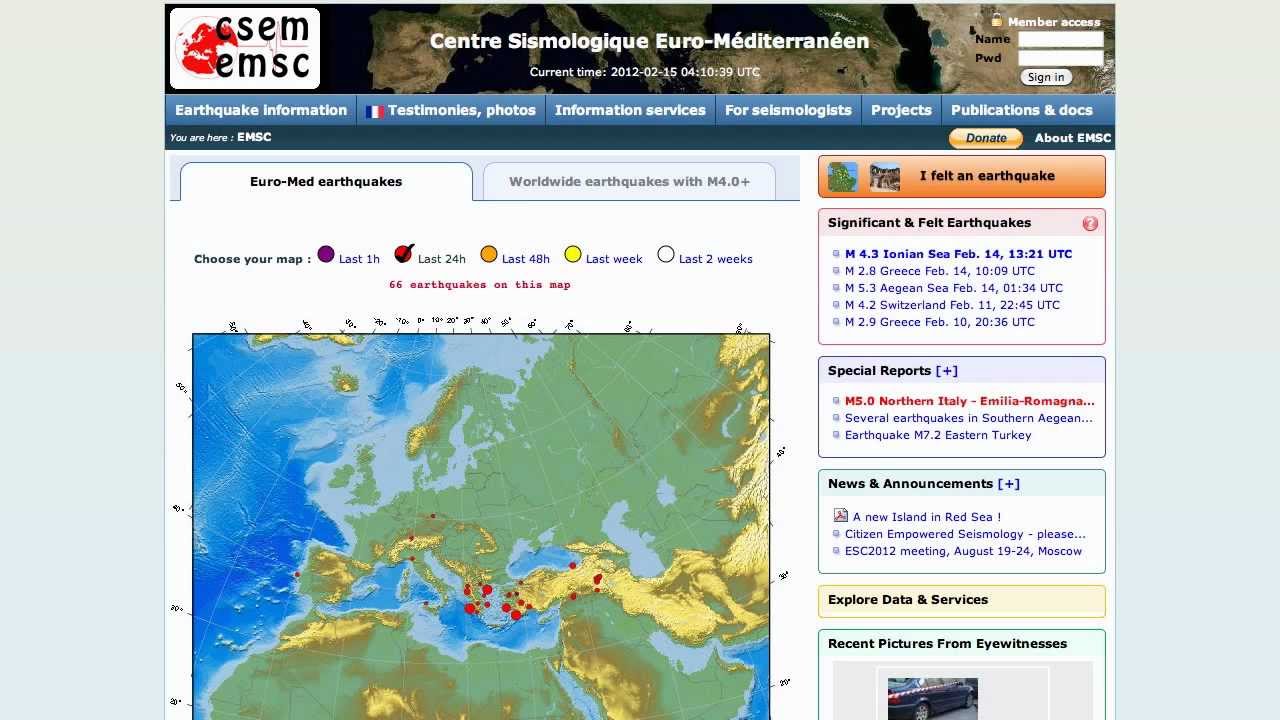Screen dimensions: 1280x720
Task: Open the For seismologists menu
Action: [788, 110]
